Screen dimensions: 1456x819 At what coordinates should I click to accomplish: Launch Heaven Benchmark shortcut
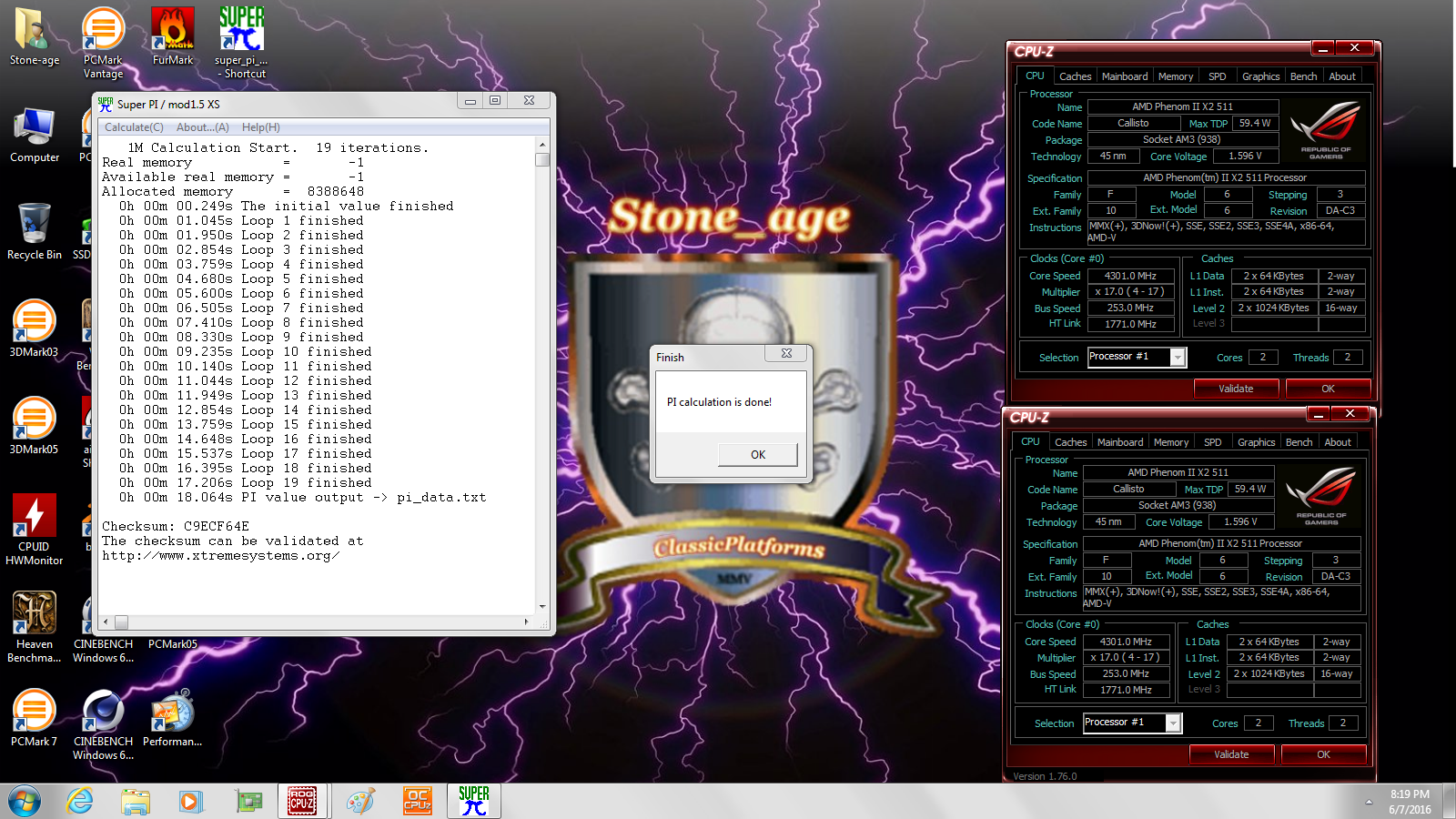point(35,627)
